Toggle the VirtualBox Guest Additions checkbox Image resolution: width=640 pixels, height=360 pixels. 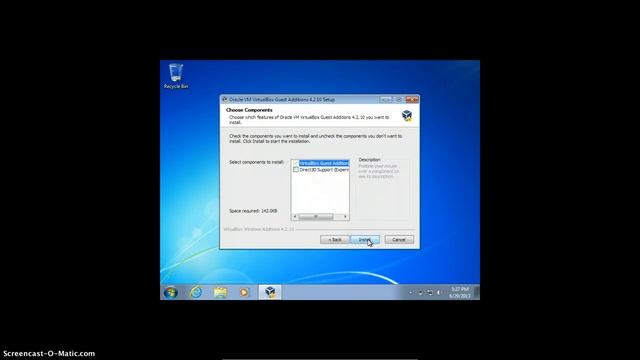296,163
